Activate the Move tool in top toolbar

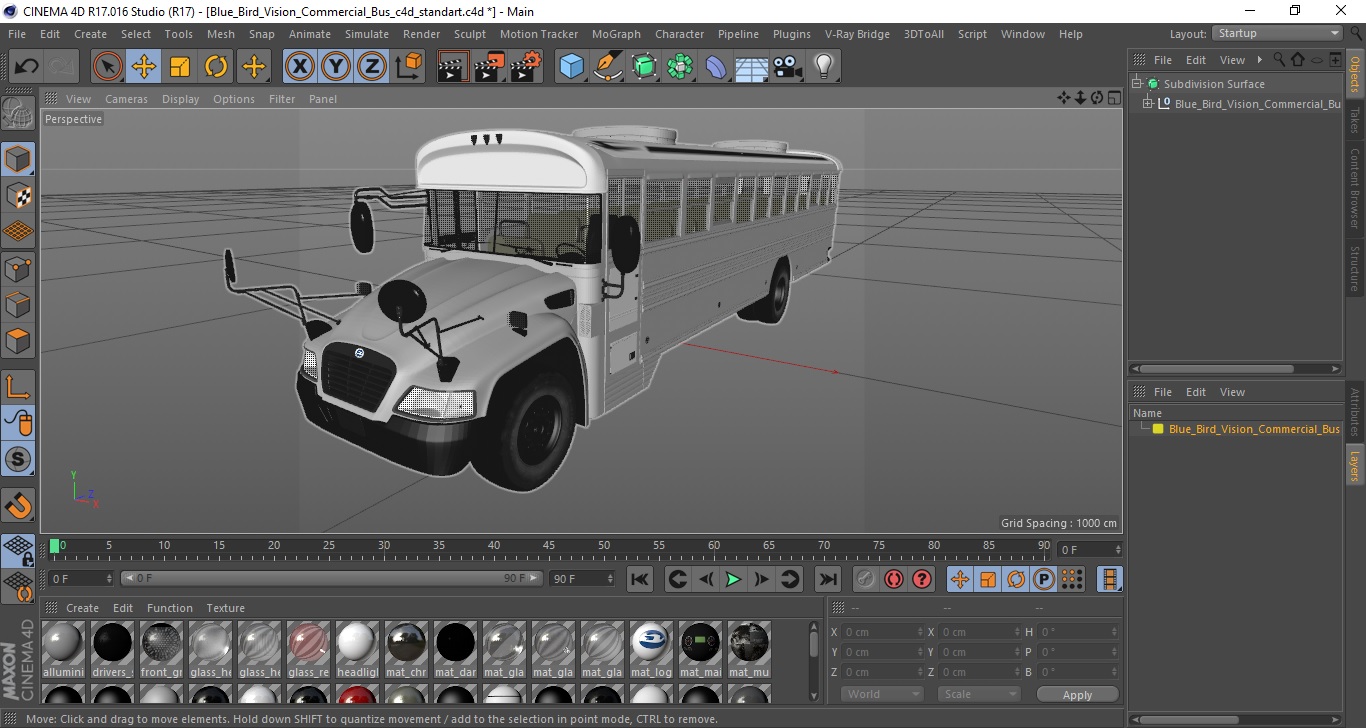144,67
